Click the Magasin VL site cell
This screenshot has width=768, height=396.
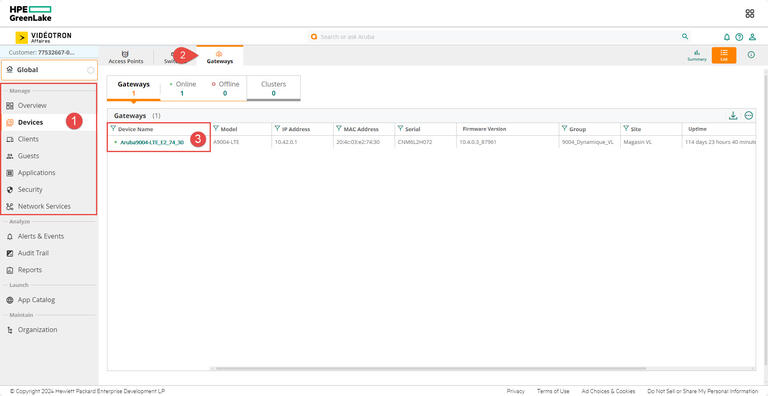coord(637,142)
